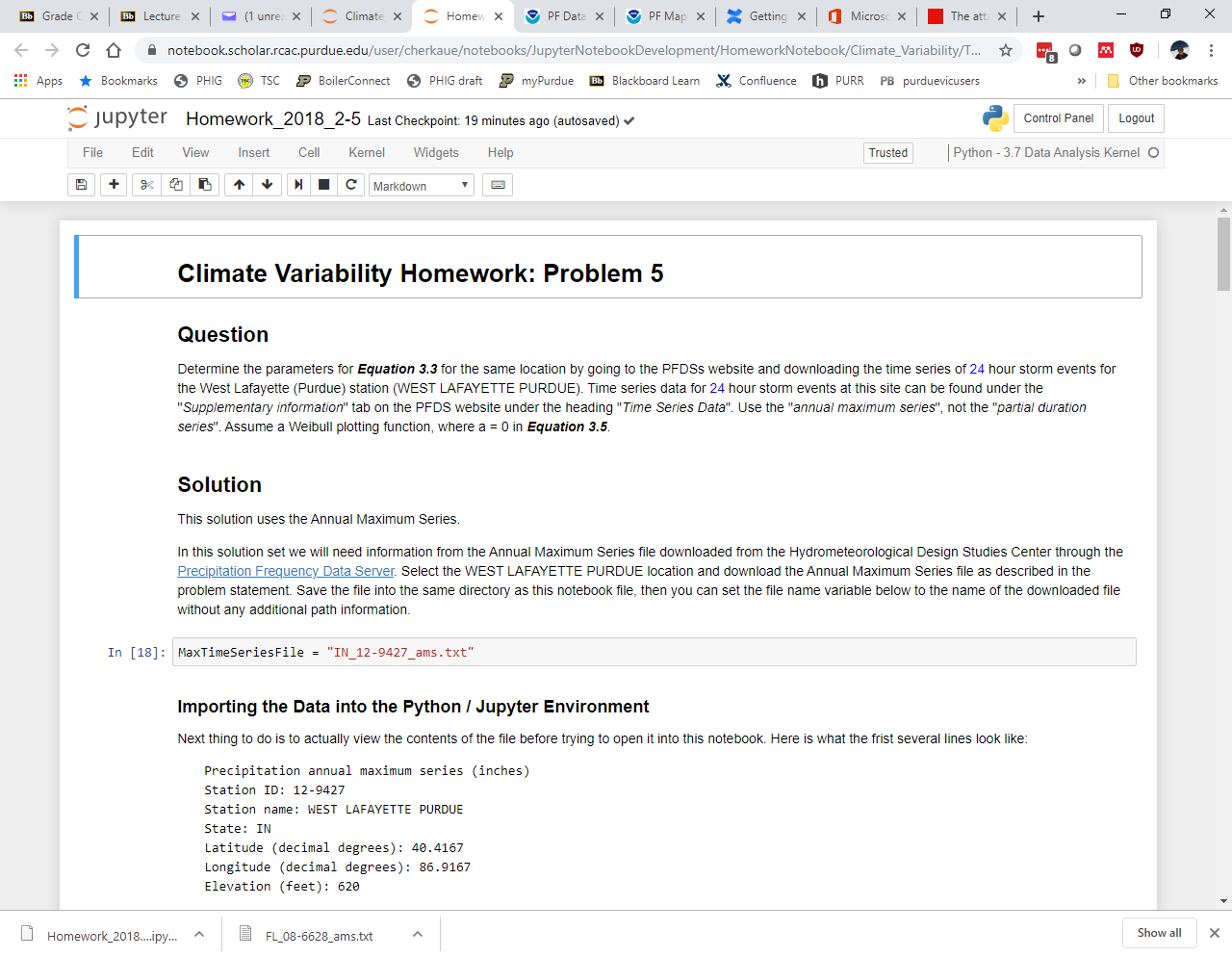Screen dimensions: 1232x957
Task: Click the Problem 5 title markdown cell
Action: 608,267
